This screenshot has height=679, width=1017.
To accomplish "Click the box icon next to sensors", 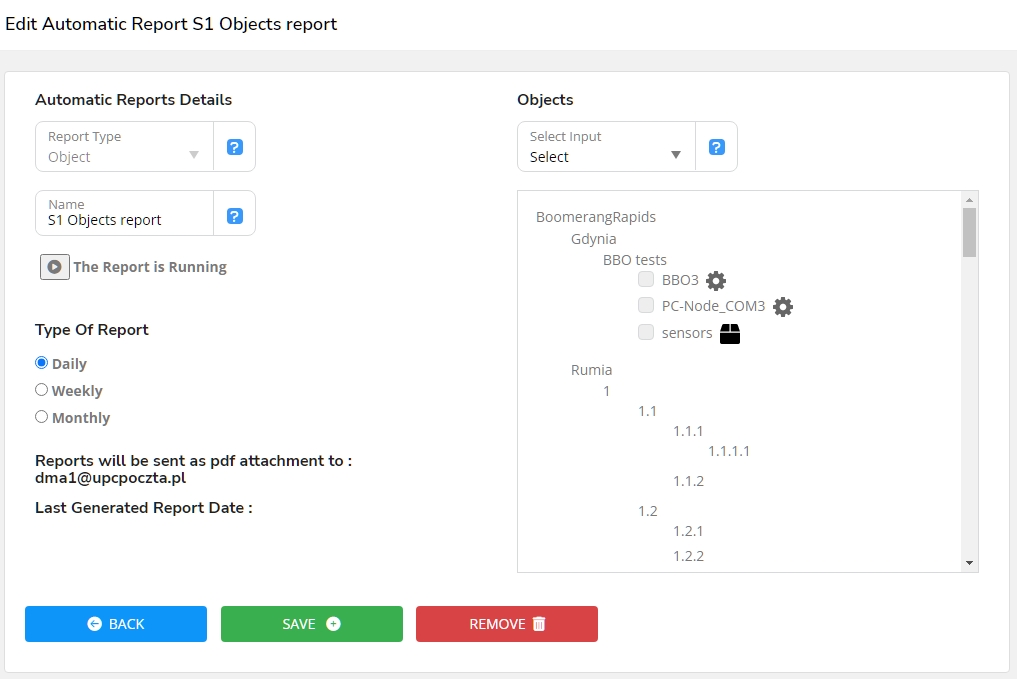I will (730, 334).
